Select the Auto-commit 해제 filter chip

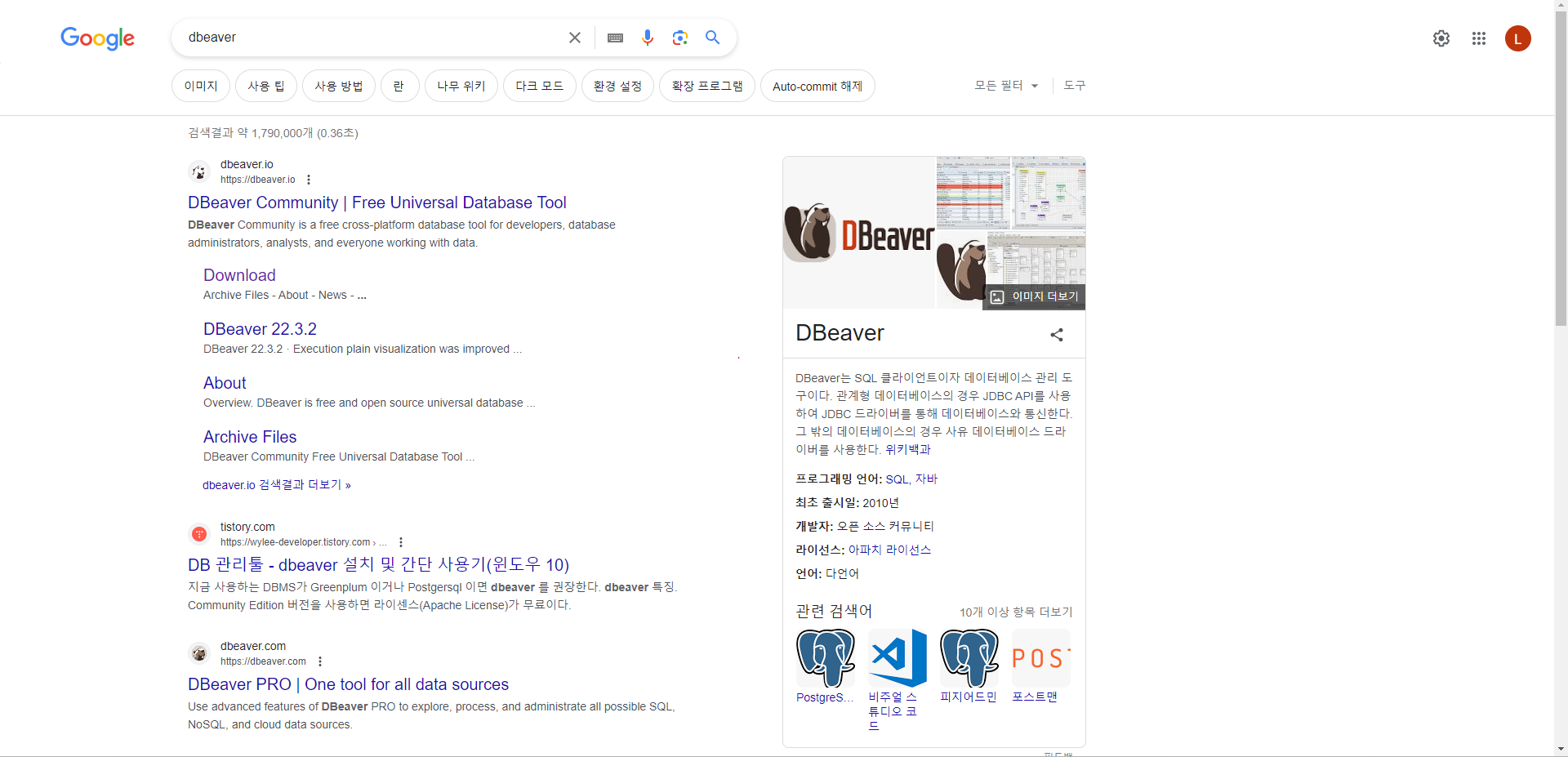pyautogui.click(x=817, y=86)
